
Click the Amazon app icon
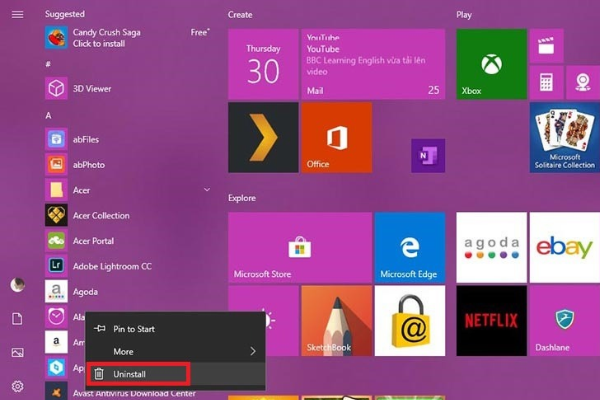point(56,342)
